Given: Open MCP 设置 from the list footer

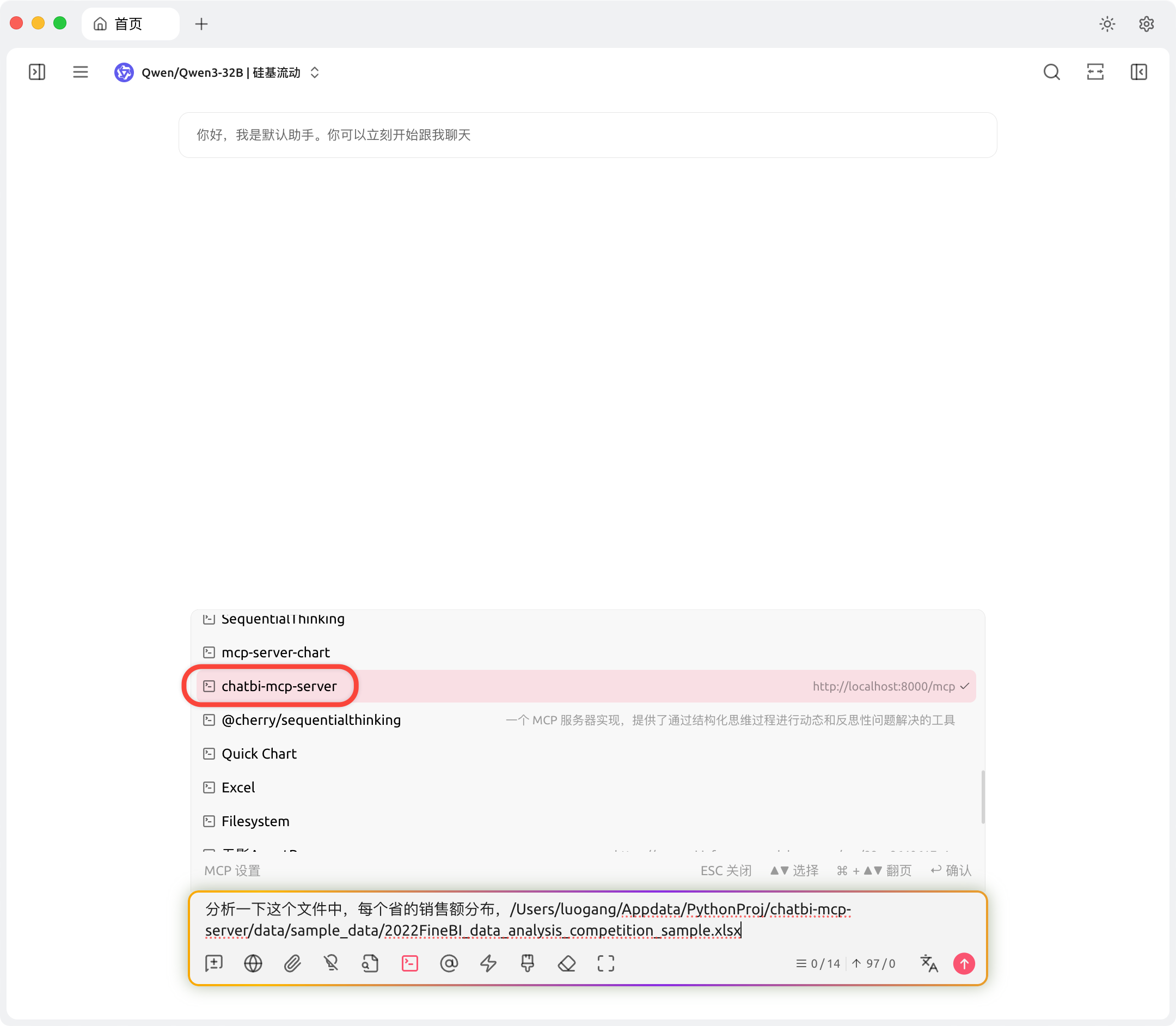Looking at the screenshot, I should [x=232, y=870].
